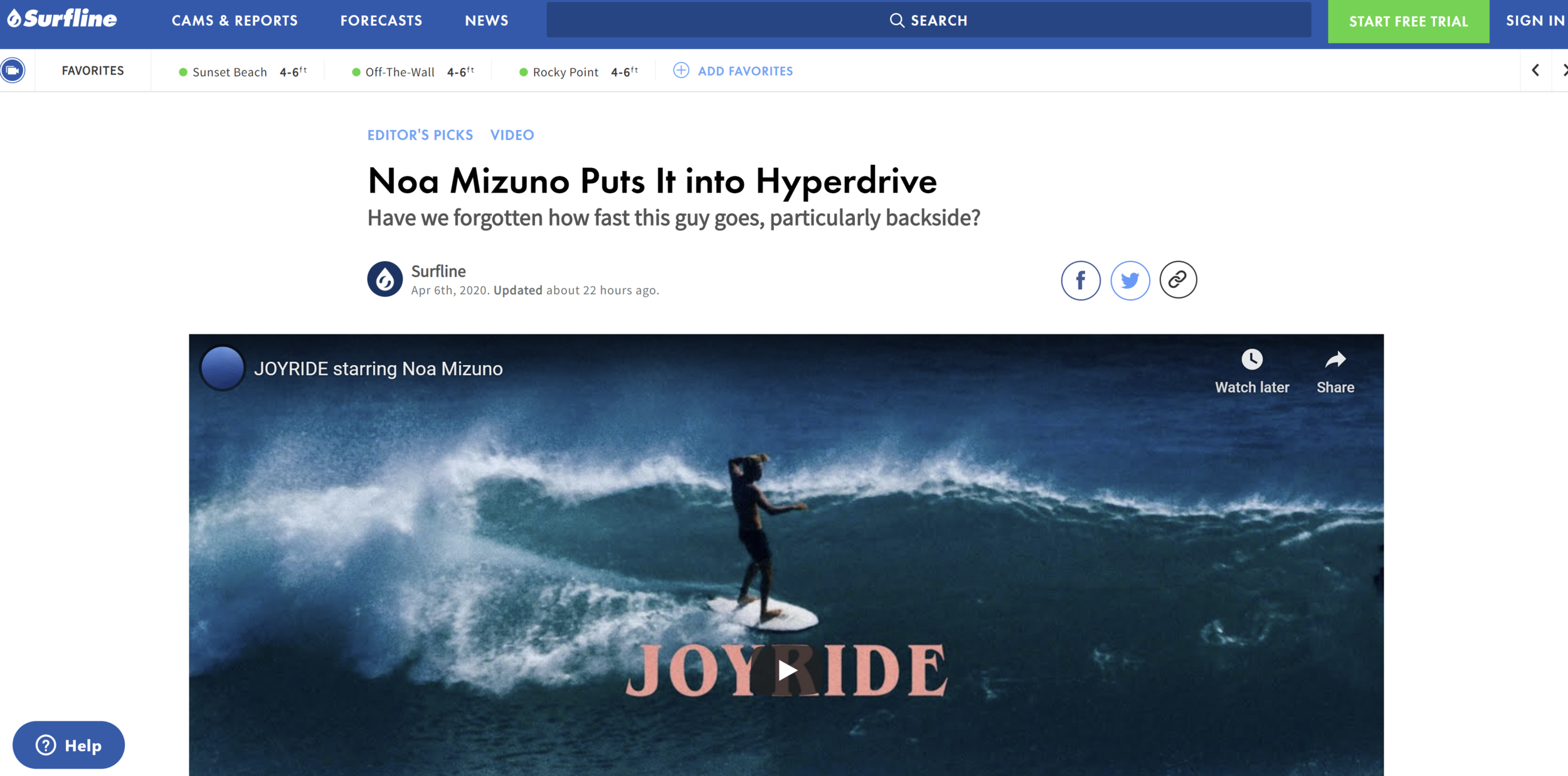Open Cams & Reports menu
This screenshot has width=1568, height=776.
coord(235,21)
